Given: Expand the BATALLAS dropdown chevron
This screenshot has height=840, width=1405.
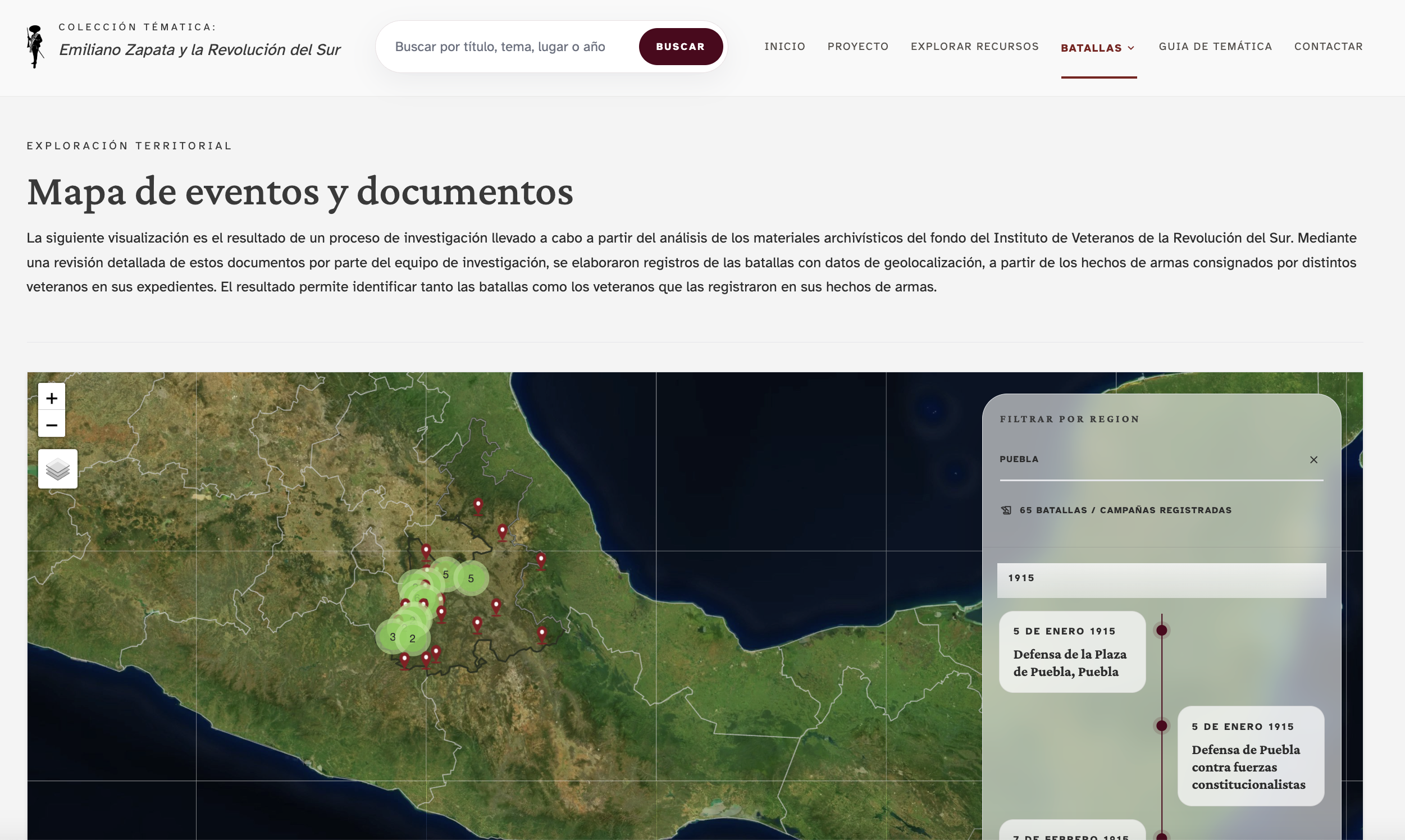Looking at the screenshot, I should click(1131, 48).
